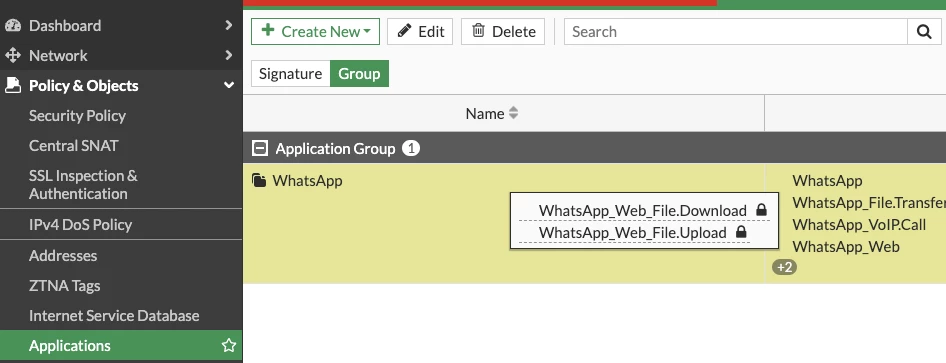
Task: Expand the Network menu chevron
Action: click(228, 55)
